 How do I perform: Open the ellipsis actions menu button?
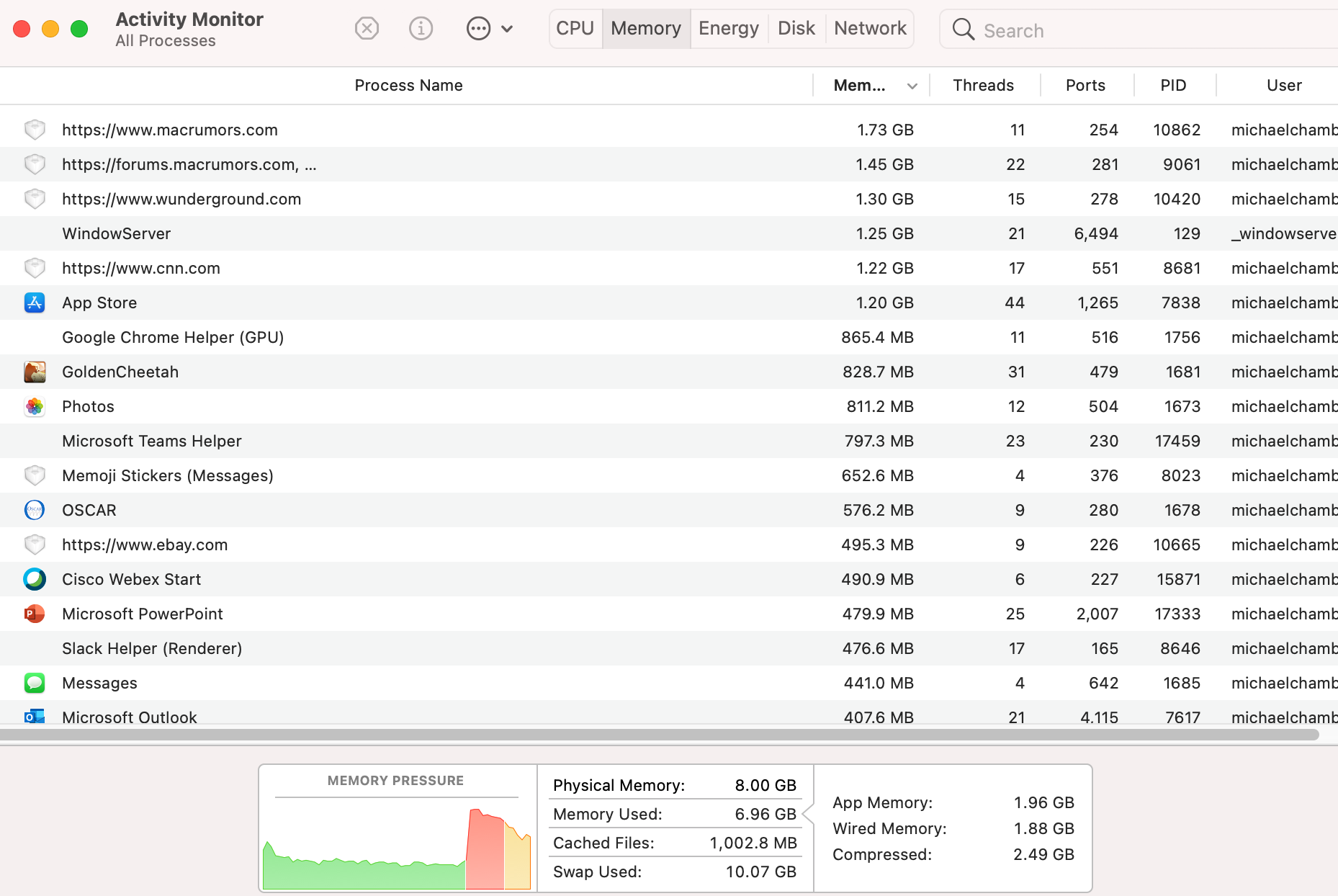478,29
